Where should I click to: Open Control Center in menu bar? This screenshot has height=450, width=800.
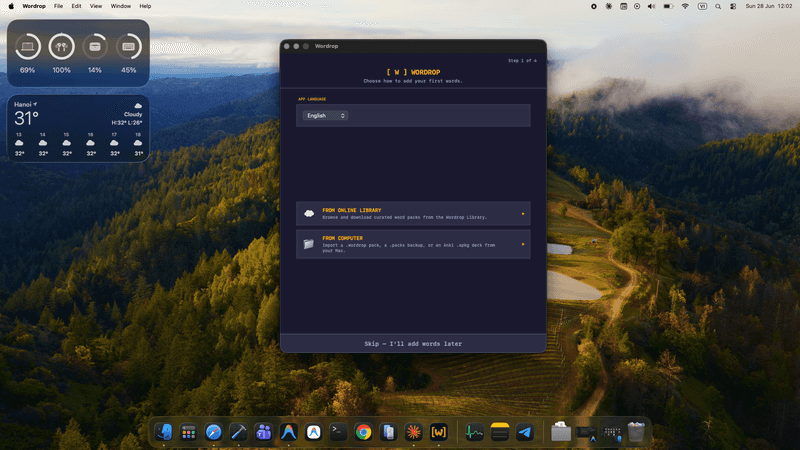(x=733, y=6)
